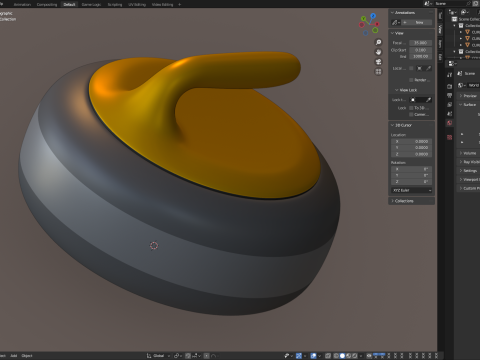Collapse the Annotations panel
Viewport: 480px width, 360px height.
(393, 13)
